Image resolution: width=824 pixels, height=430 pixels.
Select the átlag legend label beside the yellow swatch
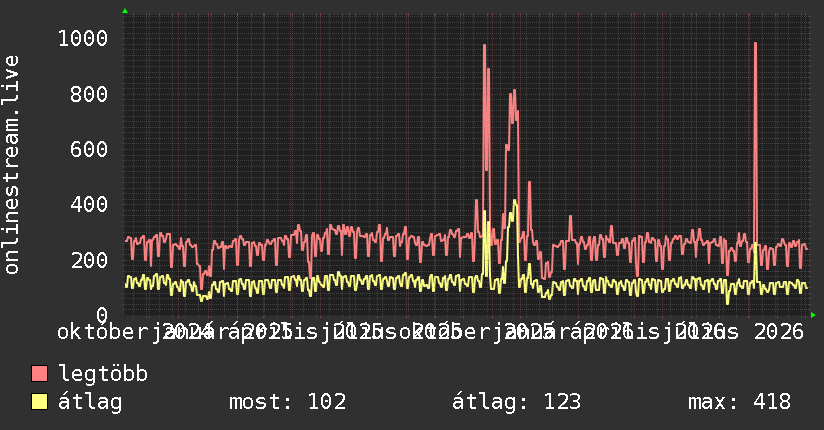tap(90, 402)
